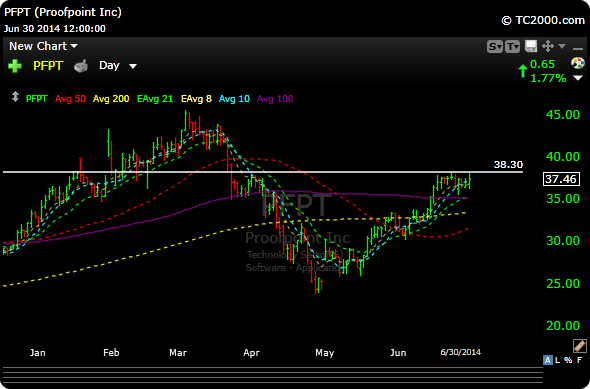Viewport: 590px width, 389px height.
Task: Open the T dropdown button
Action: point(512,47)
